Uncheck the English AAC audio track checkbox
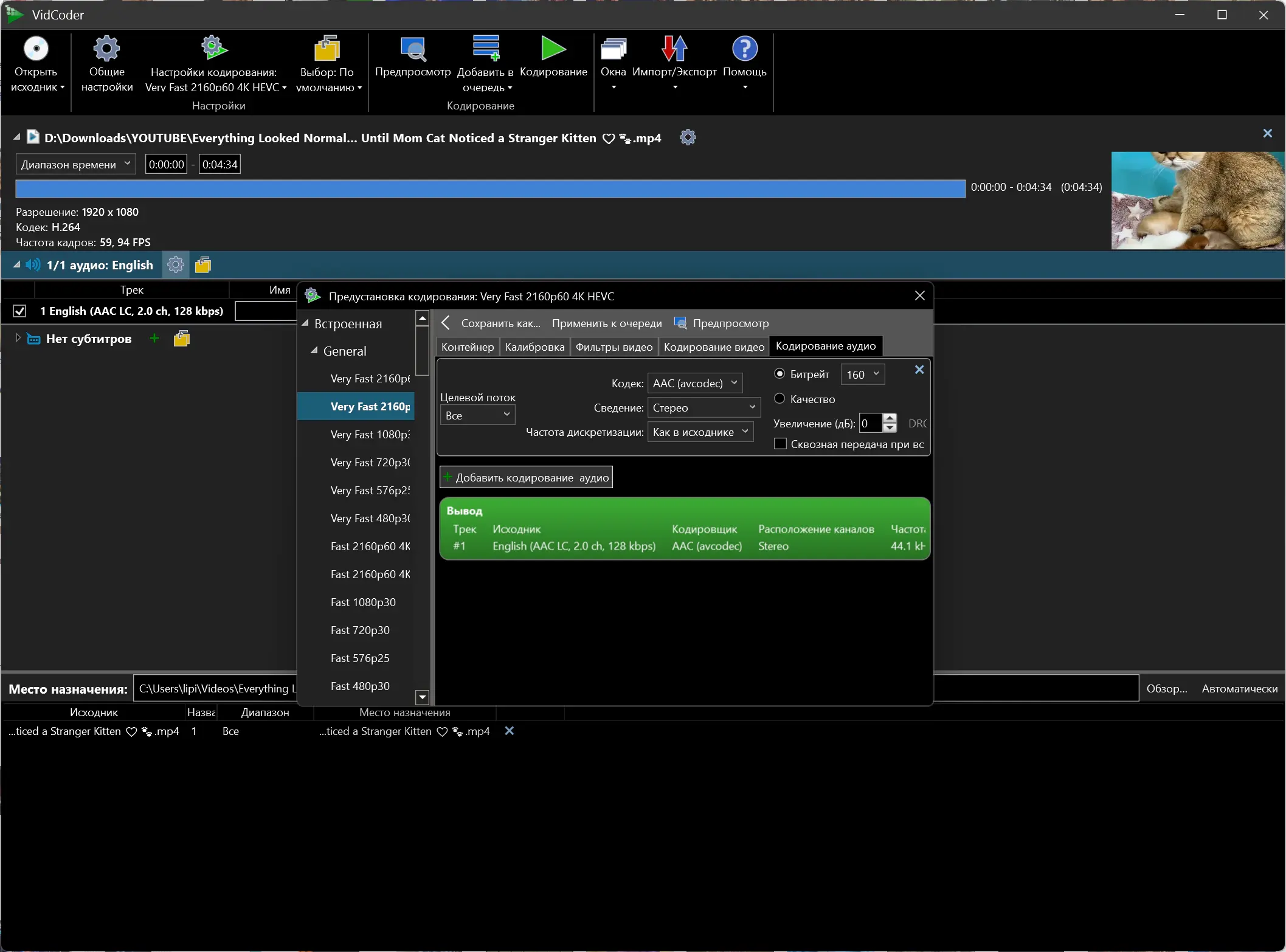 pos(20,311)
